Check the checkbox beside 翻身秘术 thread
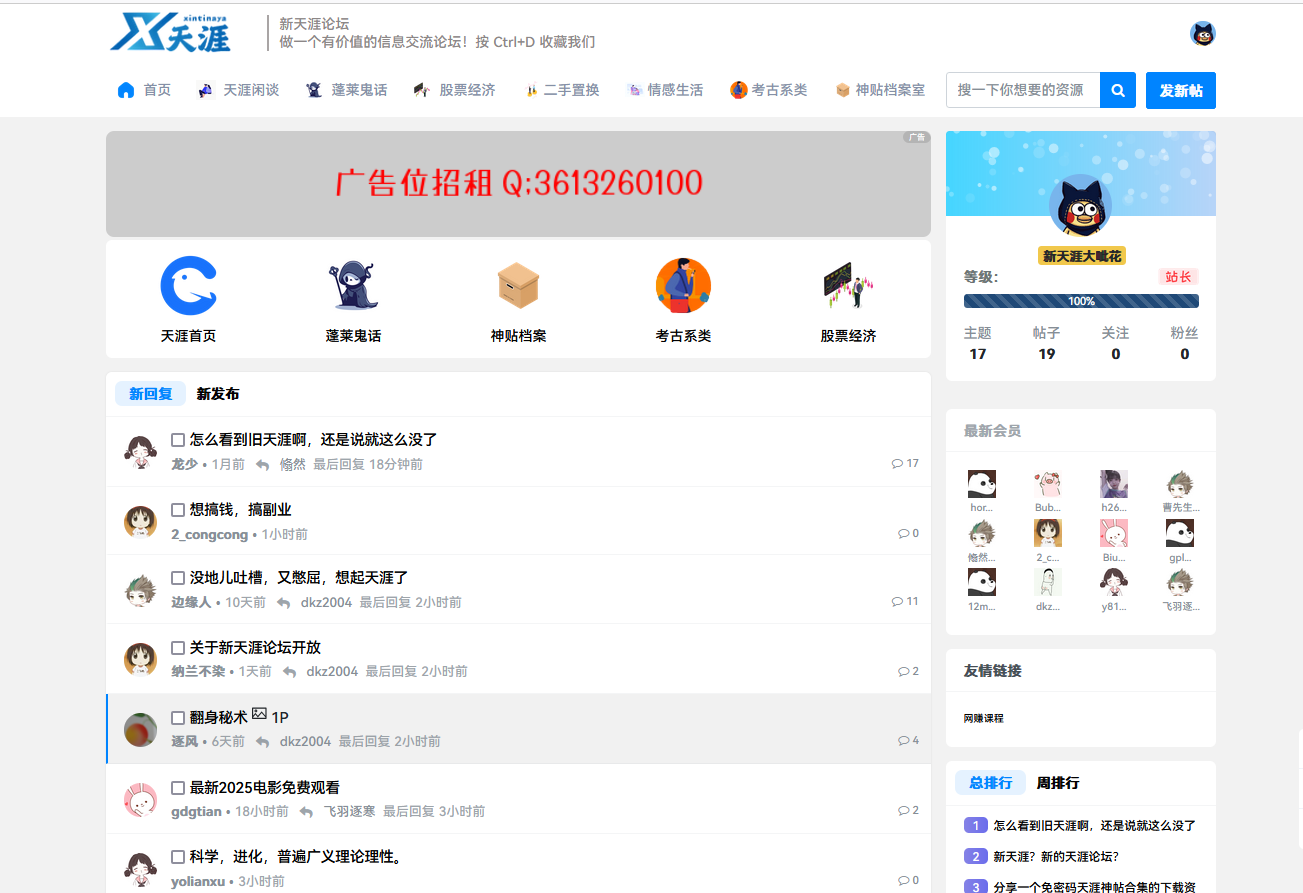Image resolution: width=1303 pixels, height=893 pixels. pos(176,717)
